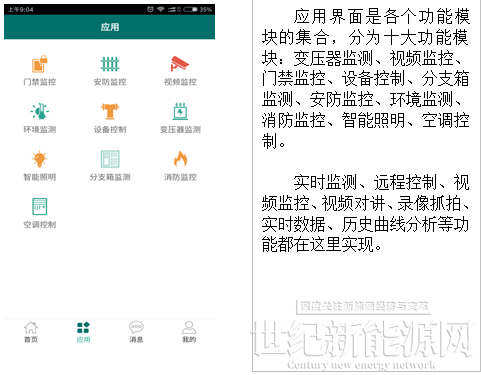This screenshot has width=481, height=375.
Task: Switch to the 消息 messages tab
Action: coord(136,332)
